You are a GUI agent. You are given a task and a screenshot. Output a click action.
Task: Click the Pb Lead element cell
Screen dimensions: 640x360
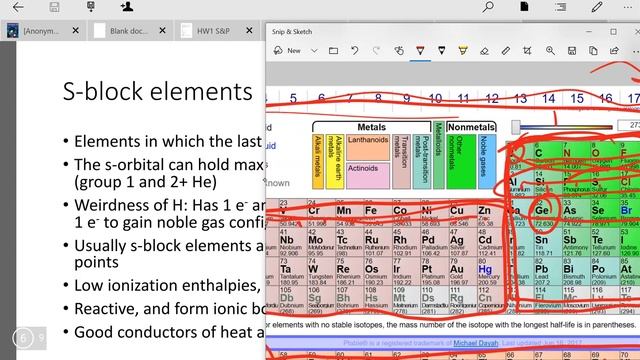pyautogui.click(x=548, y=271)
